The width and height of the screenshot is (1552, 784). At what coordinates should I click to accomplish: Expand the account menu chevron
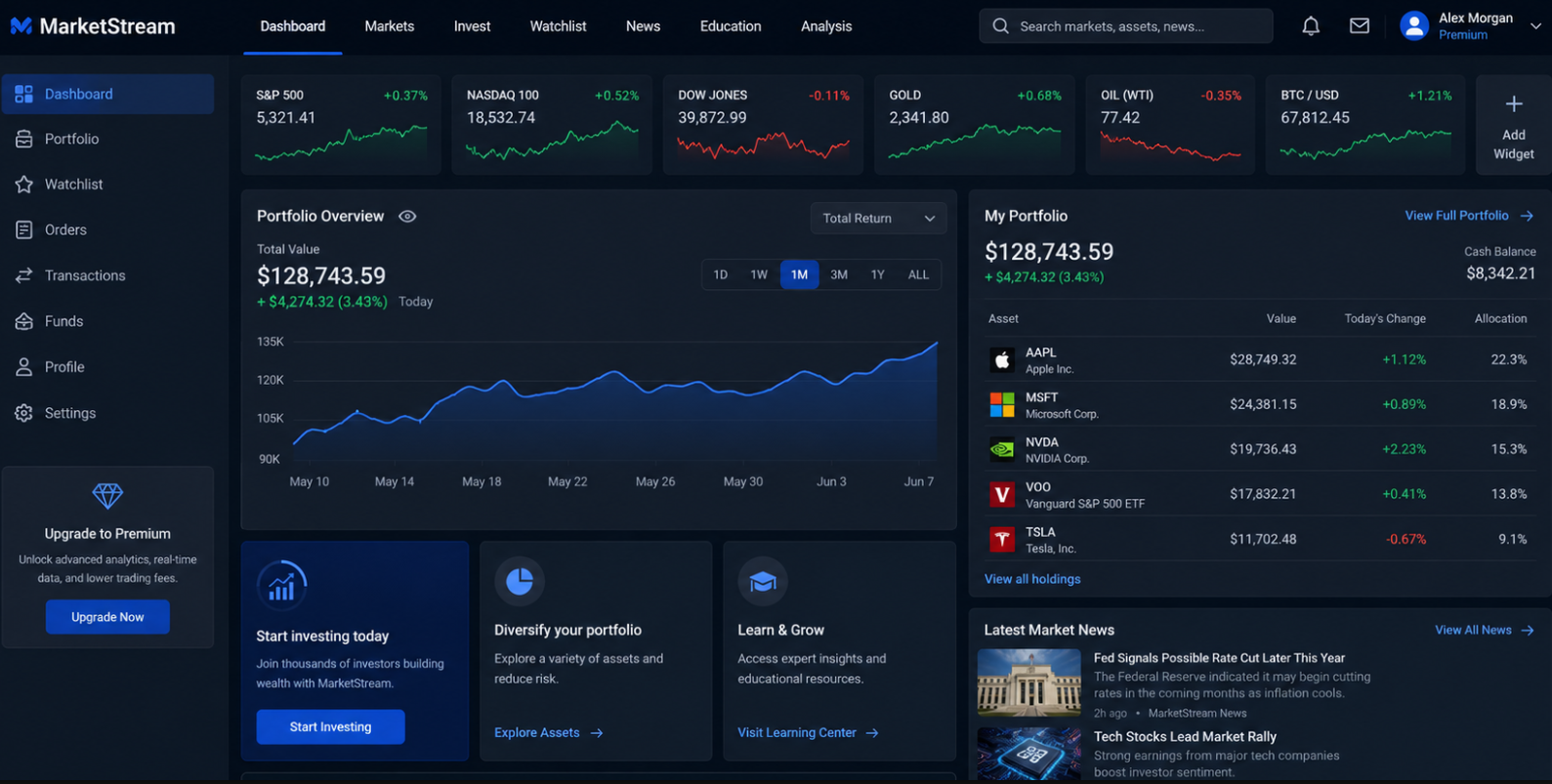click(x=1535, y=26)
